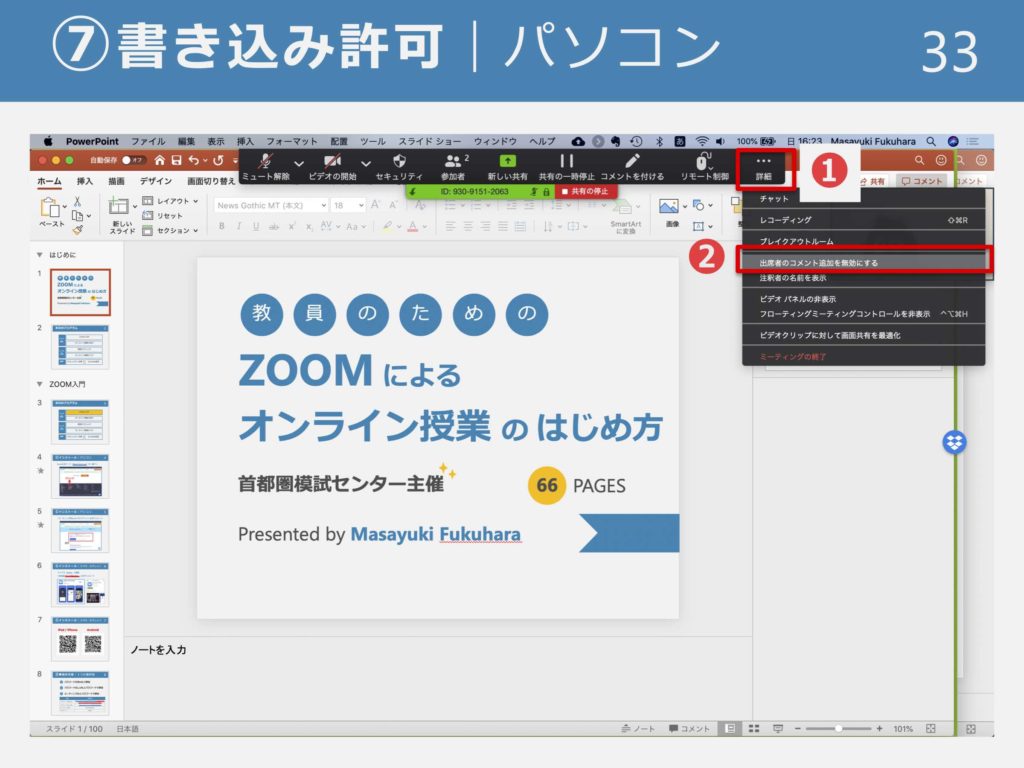The image size is (1024, 768).
Task: Collapse the はじめに section
Action: [x=40, y=255]
